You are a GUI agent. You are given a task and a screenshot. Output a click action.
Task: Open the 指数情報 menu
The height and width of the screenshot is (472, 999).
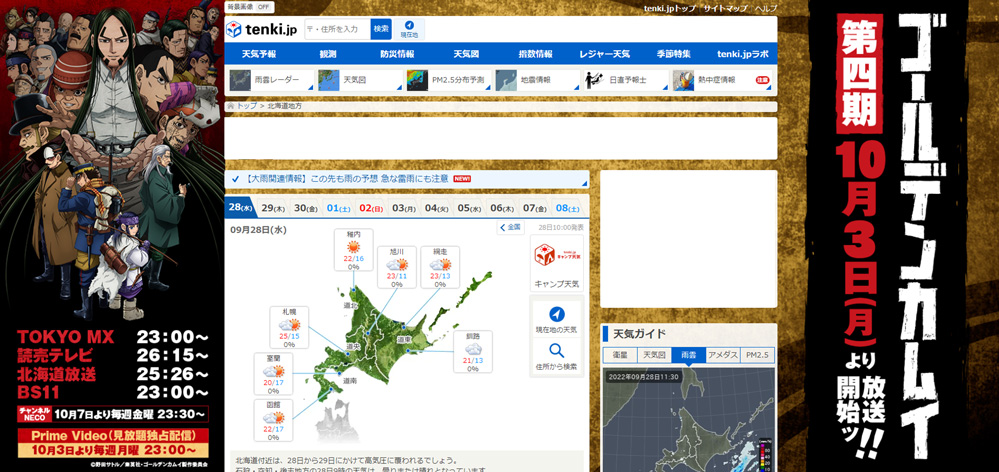pyautogui.click(x=535, y=54)
